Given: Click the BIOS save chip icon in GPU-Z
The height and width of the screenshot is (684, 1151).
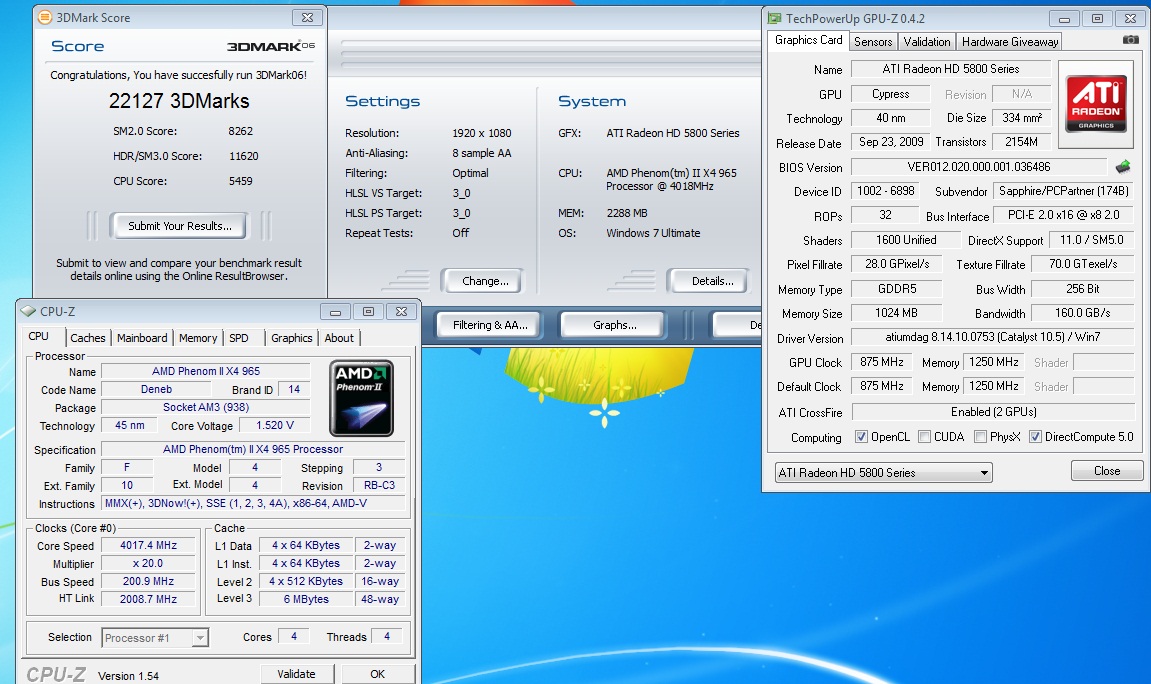Looking at the screenshot, I should (x=1122, y=167).
